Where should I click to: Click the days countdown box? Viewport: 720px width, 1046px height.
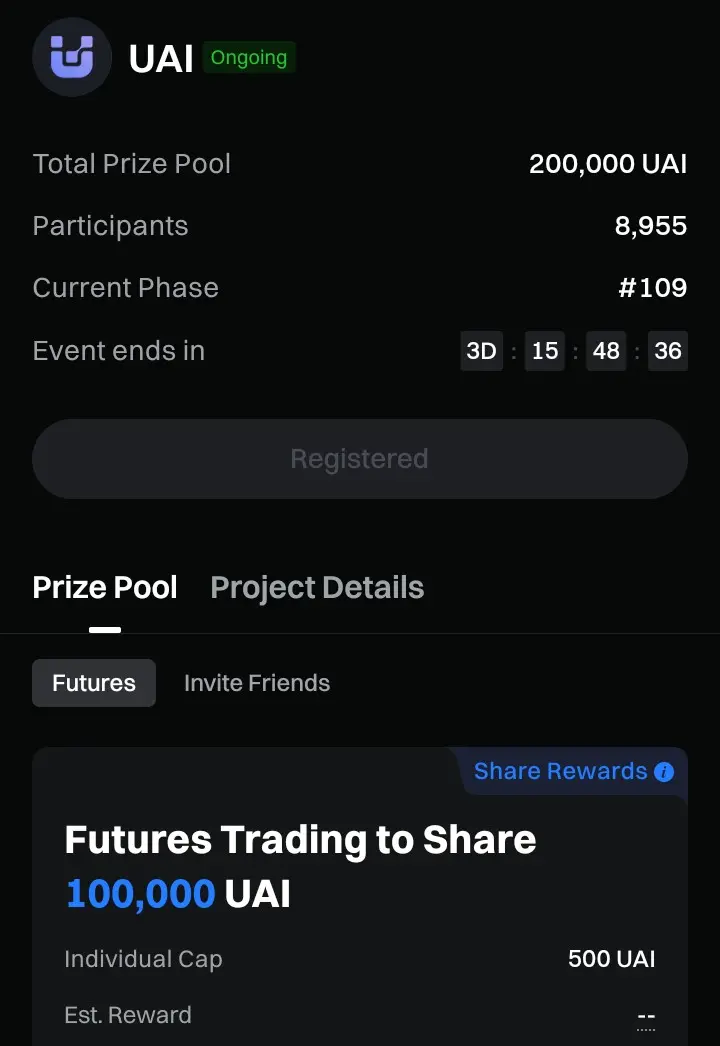[482, 351]
